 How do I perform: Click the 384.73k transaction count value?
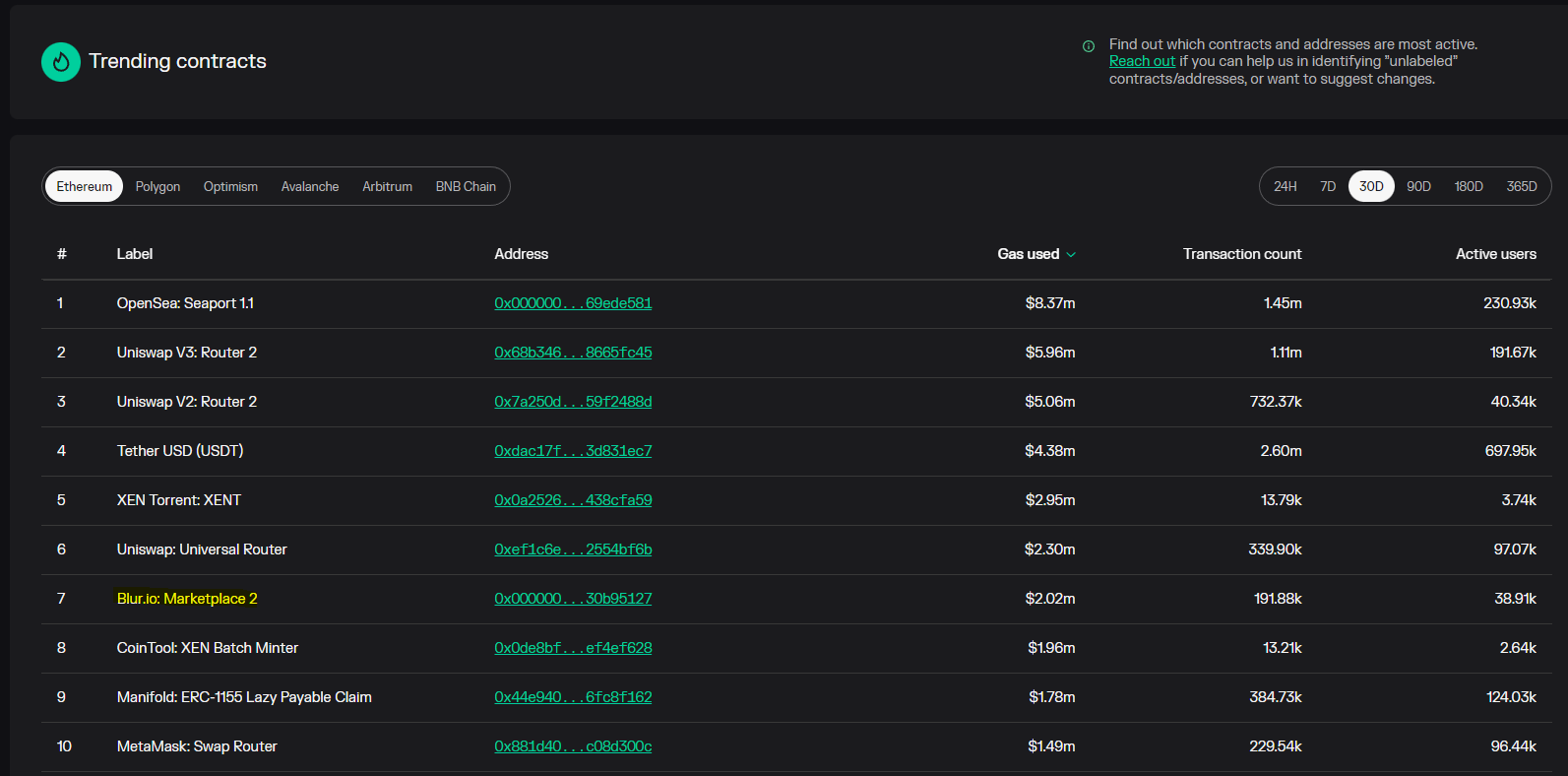tap(1276, 697)
